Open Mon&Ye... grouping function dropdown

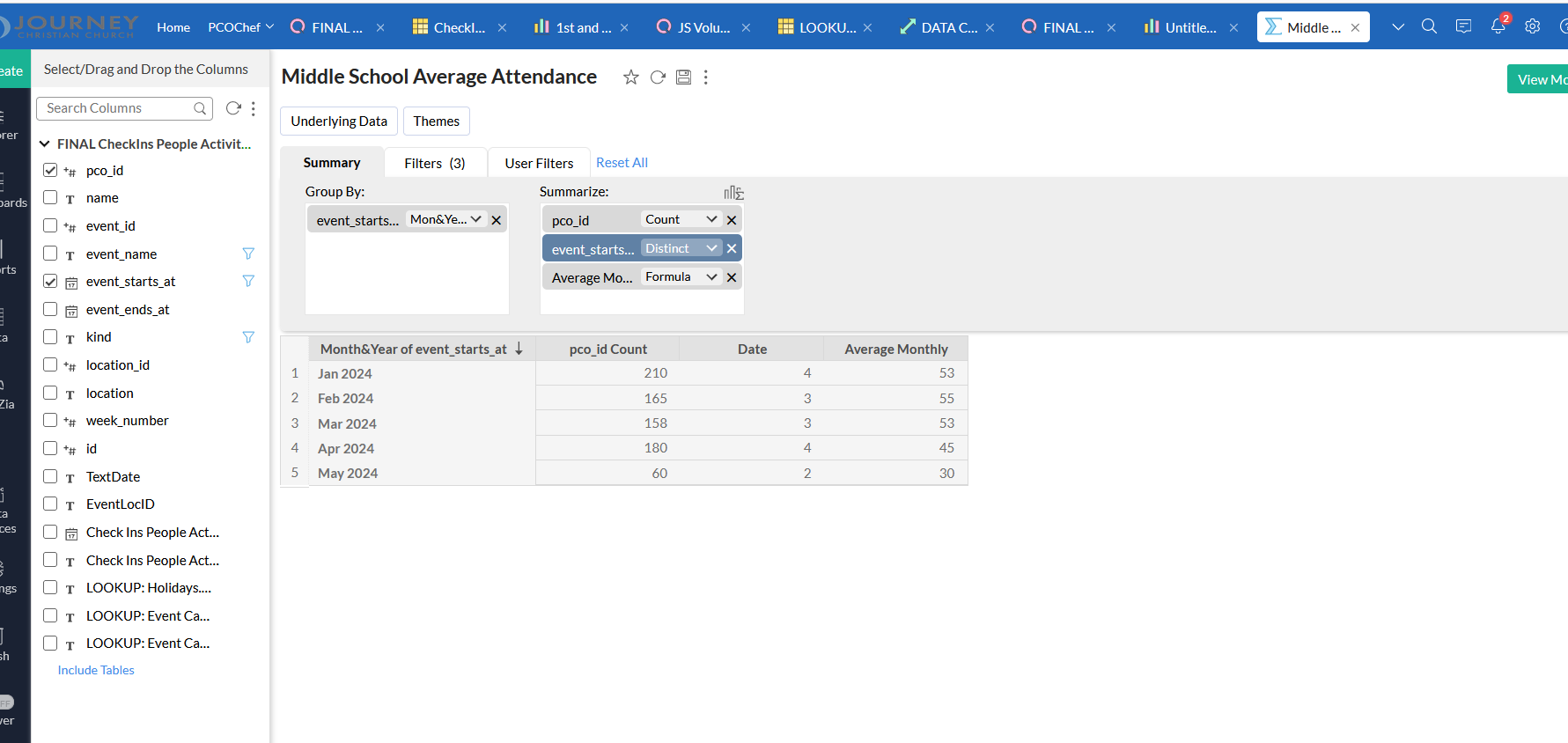click(445, 219)
